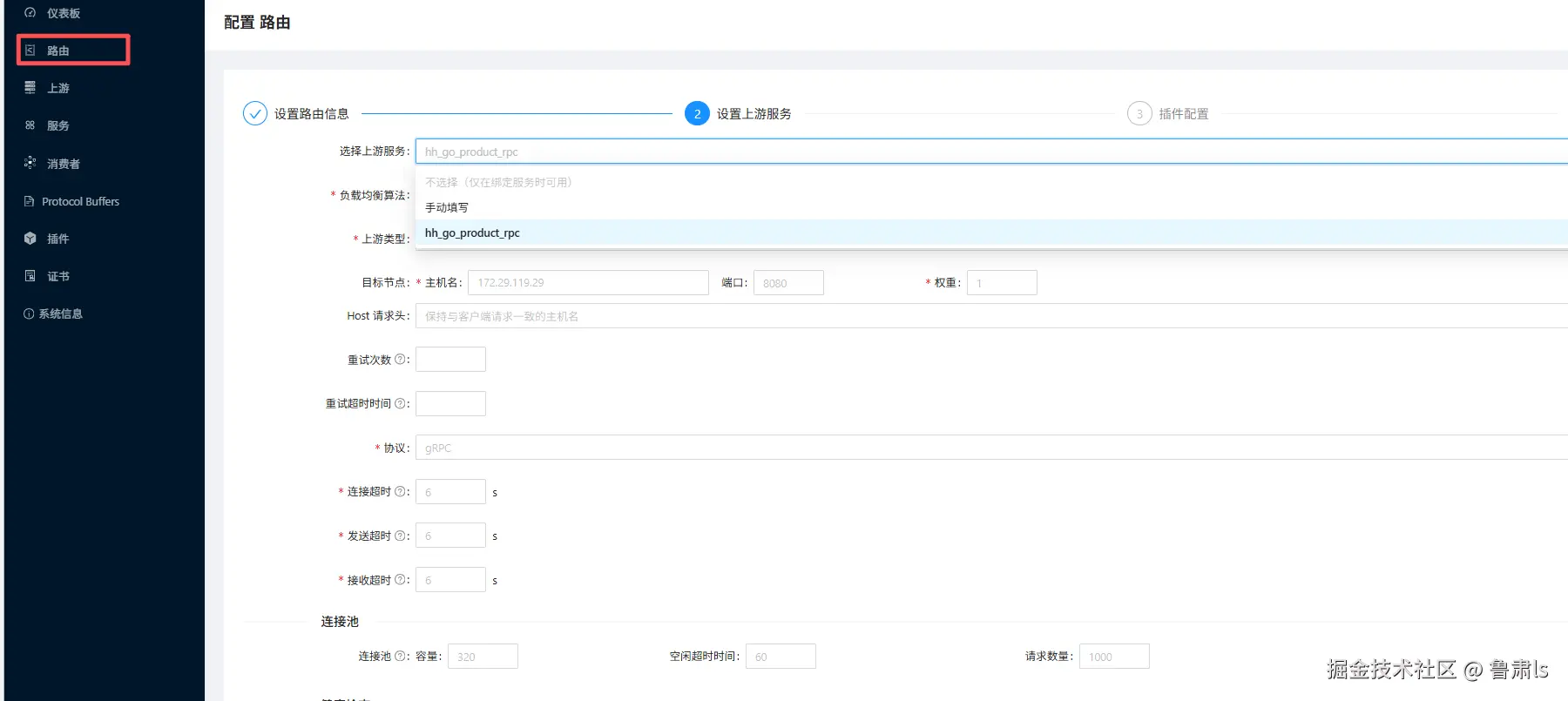Click the 插件 plugin cube icon
The height and width of the screenshot is (701, 1568).
[30, 239]
